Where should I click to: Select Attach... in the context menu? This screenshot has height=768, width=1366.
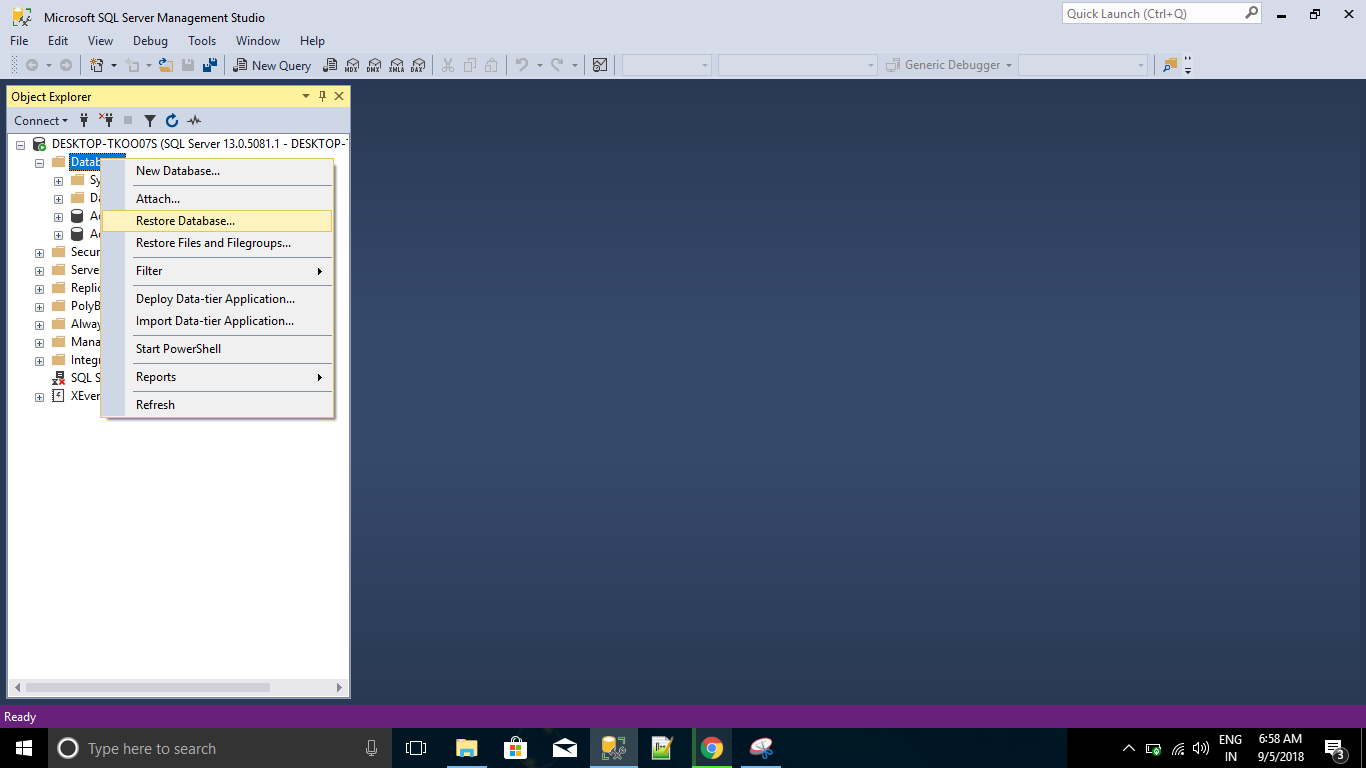218,199
